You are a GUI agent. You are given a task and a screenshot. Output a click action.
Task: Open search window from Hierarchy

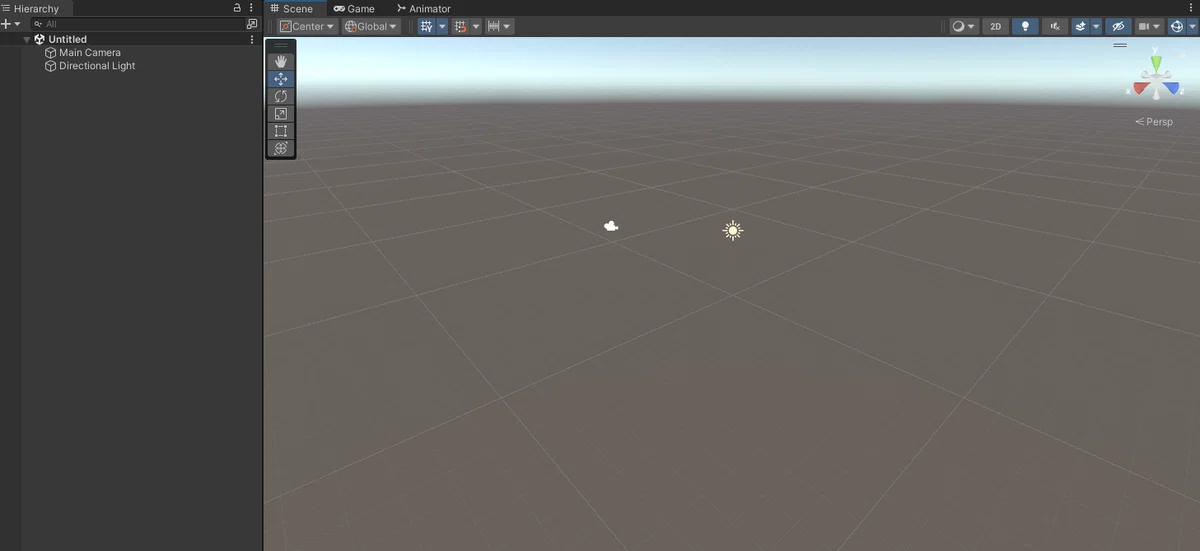coord(252,23)
